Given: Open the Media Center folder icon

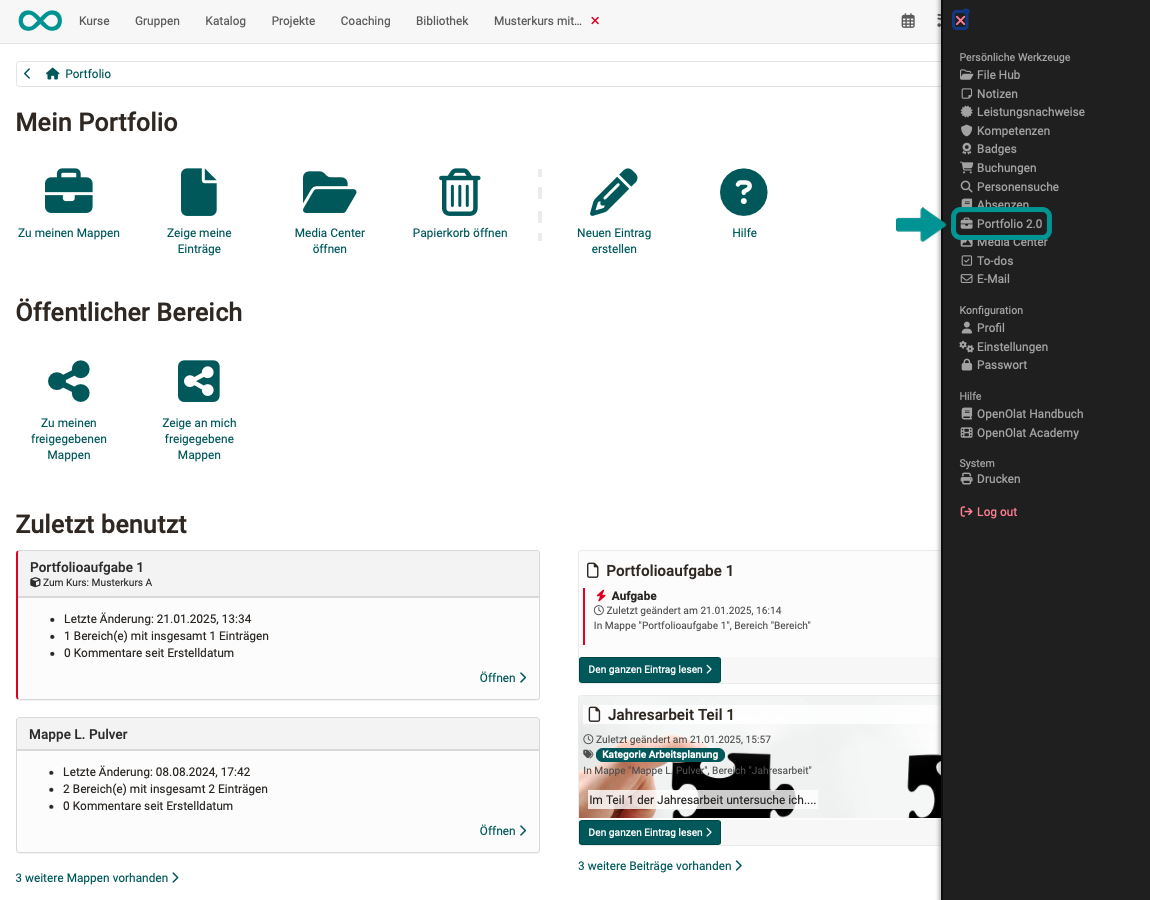Looking at the screenshot, I should coord(329,191).
